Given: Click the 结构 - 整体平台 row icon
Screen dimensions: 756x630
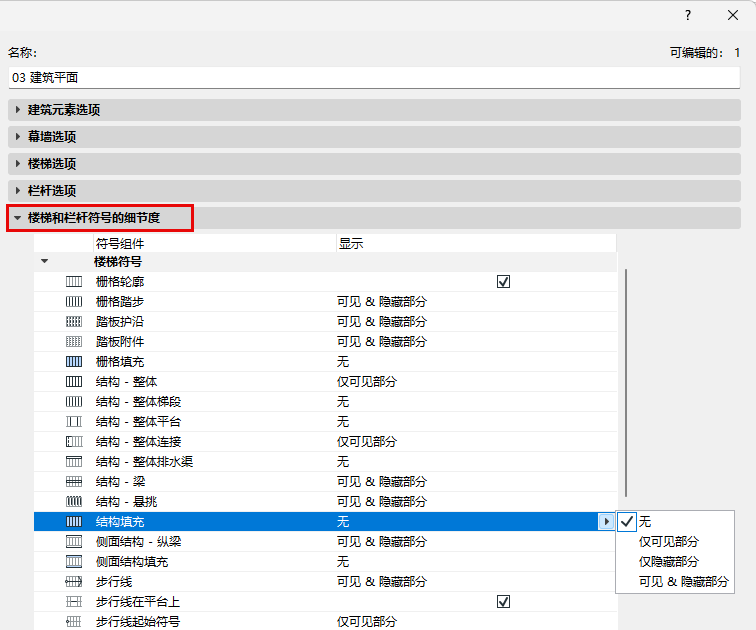Looking at the screenshot, I should [x=74, y=422].
